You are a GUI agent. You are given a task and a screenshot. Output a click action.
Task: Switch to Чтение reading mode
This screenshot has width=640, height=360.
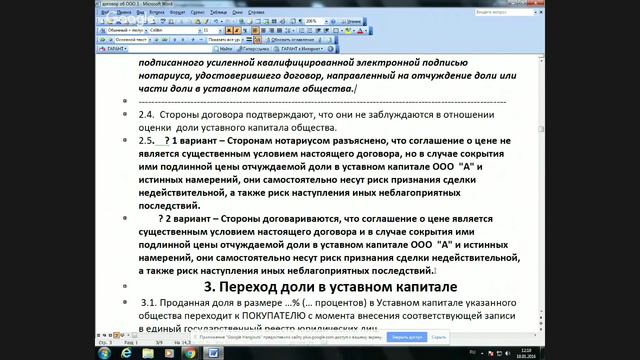[351, 21]
